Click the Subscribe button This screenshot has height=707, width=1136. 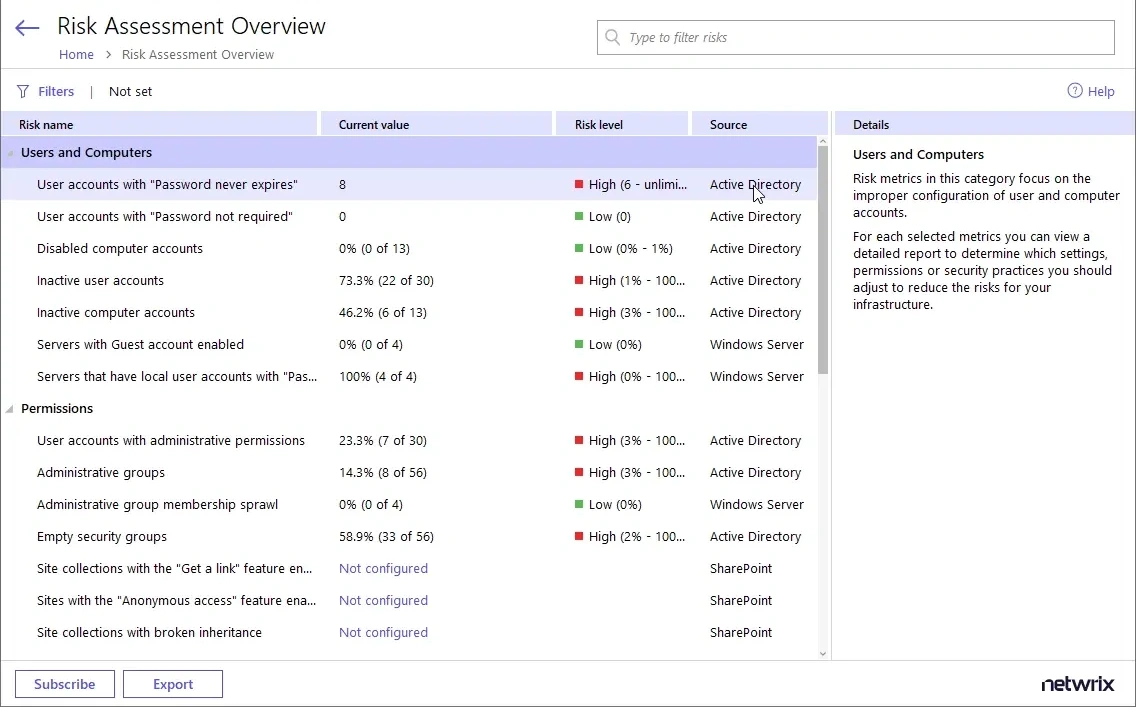(x=65, y=684)
